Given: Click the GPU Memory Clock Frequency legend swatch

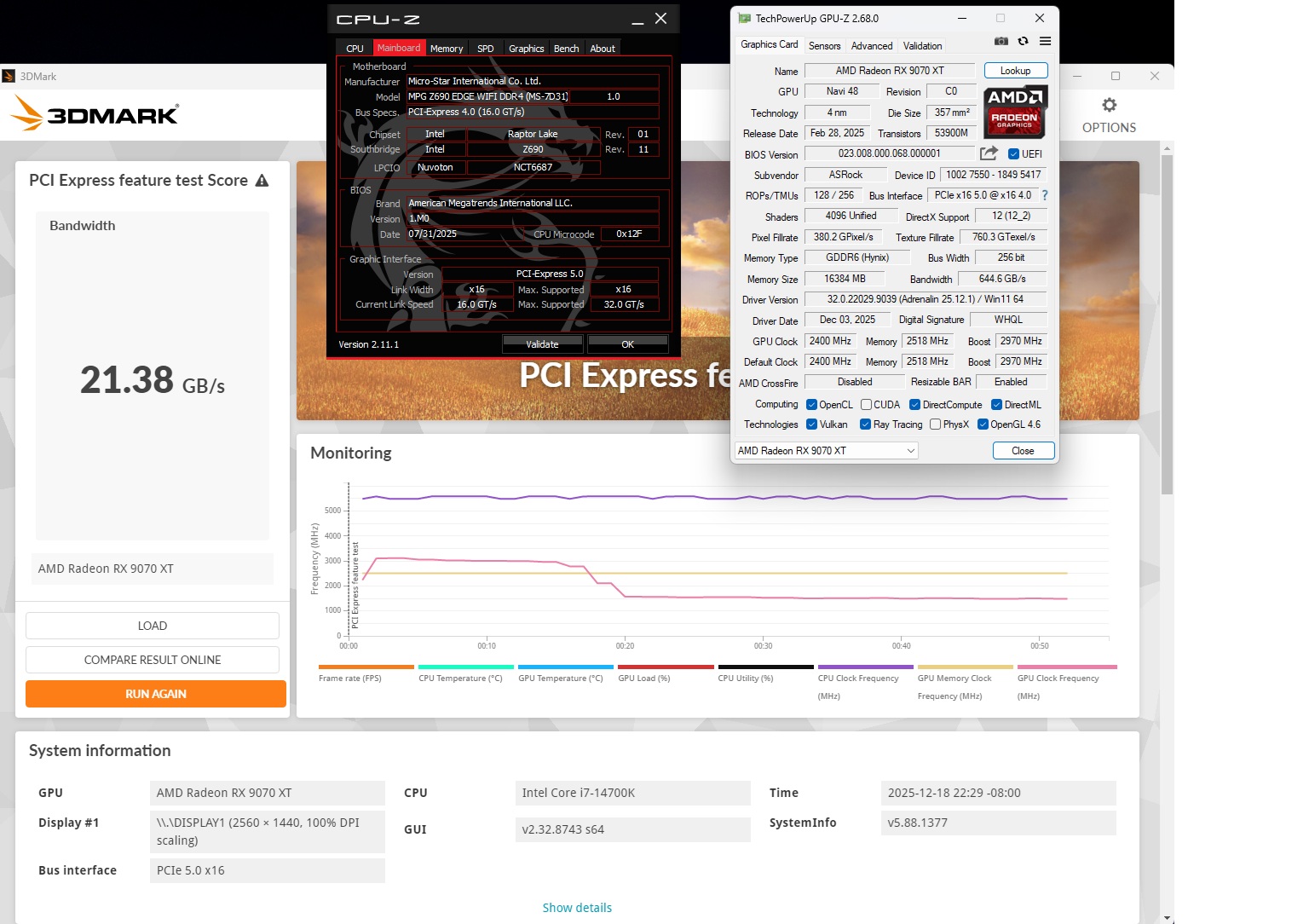Looking at the screenshot, I should click(x=966, y=667).
